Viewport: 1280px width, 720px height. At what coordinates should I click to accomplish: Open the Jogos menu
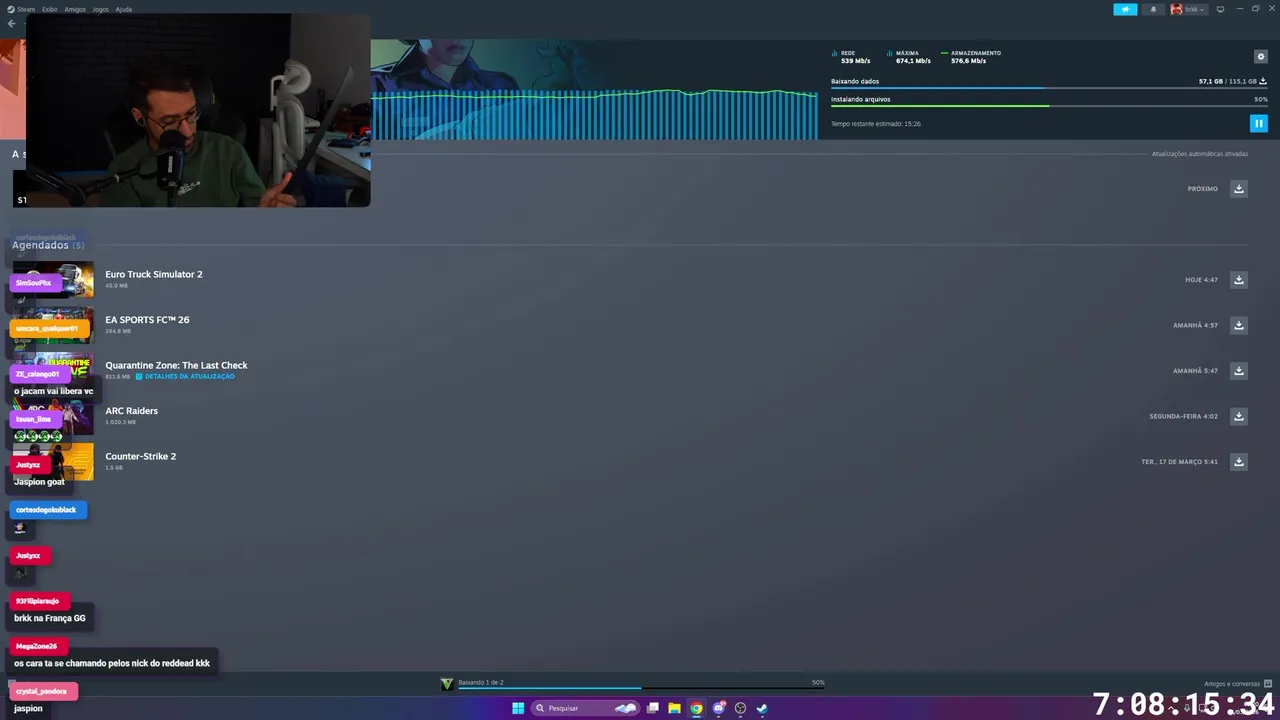(100, 9)
